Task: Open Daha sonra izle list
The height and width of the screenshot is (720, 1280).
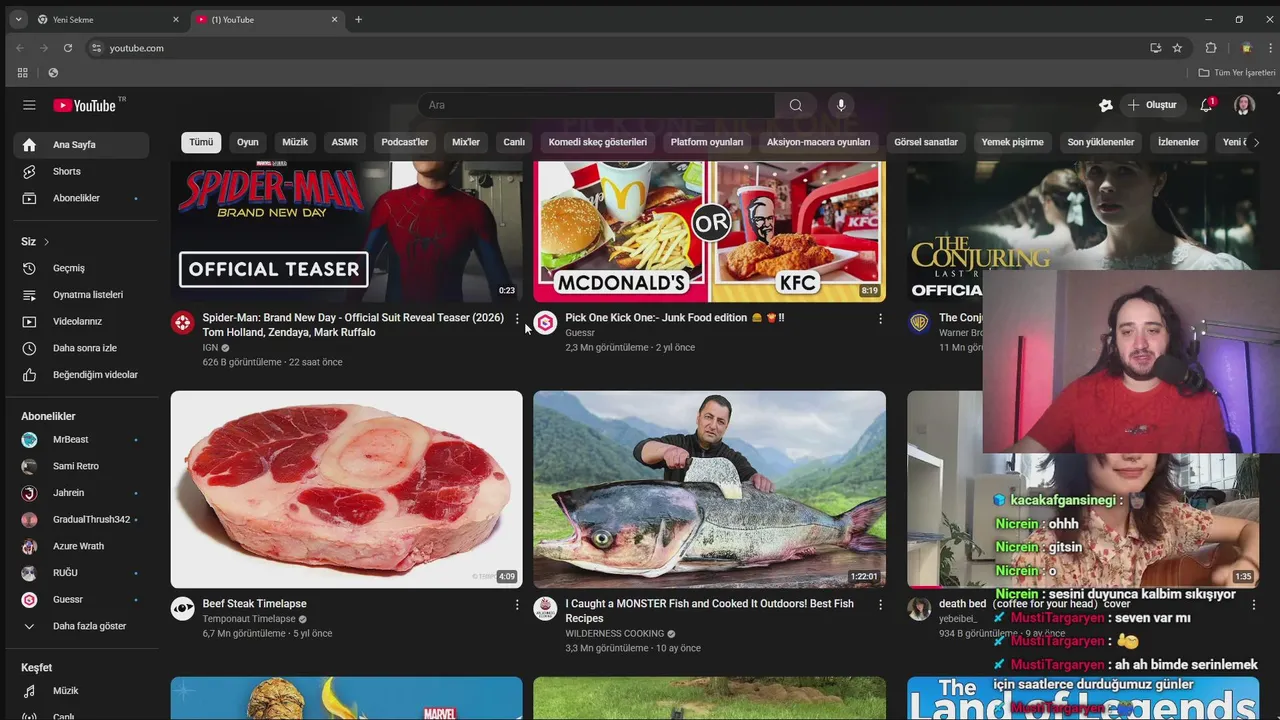Action: (x=82, y=348)
